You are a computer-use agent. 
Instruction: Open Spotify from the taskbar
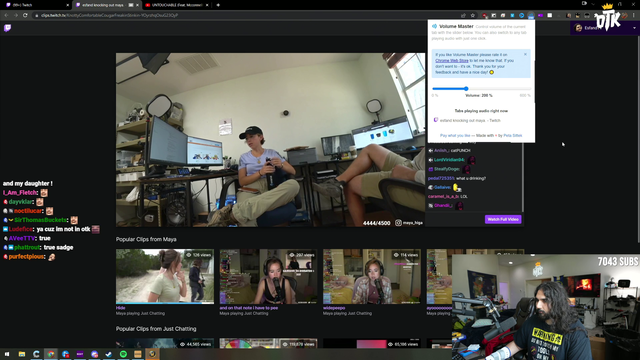coord(123,354)
